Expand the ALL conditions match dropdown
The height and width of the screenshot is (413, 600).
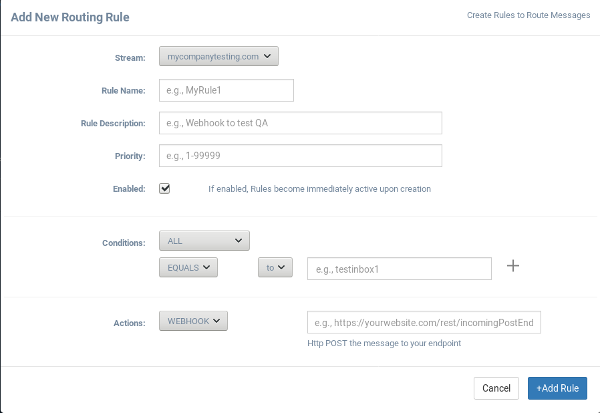tap(204, 240)
